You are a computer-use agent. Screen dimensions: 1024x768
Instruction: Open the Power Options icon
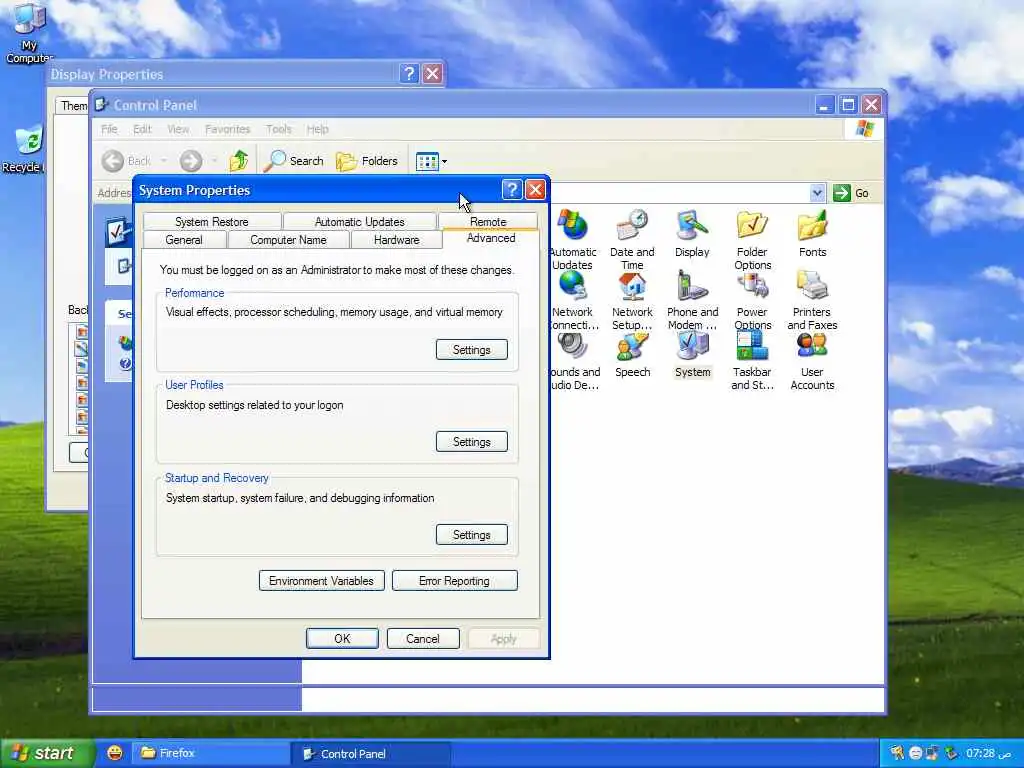(x=752, y=300)
